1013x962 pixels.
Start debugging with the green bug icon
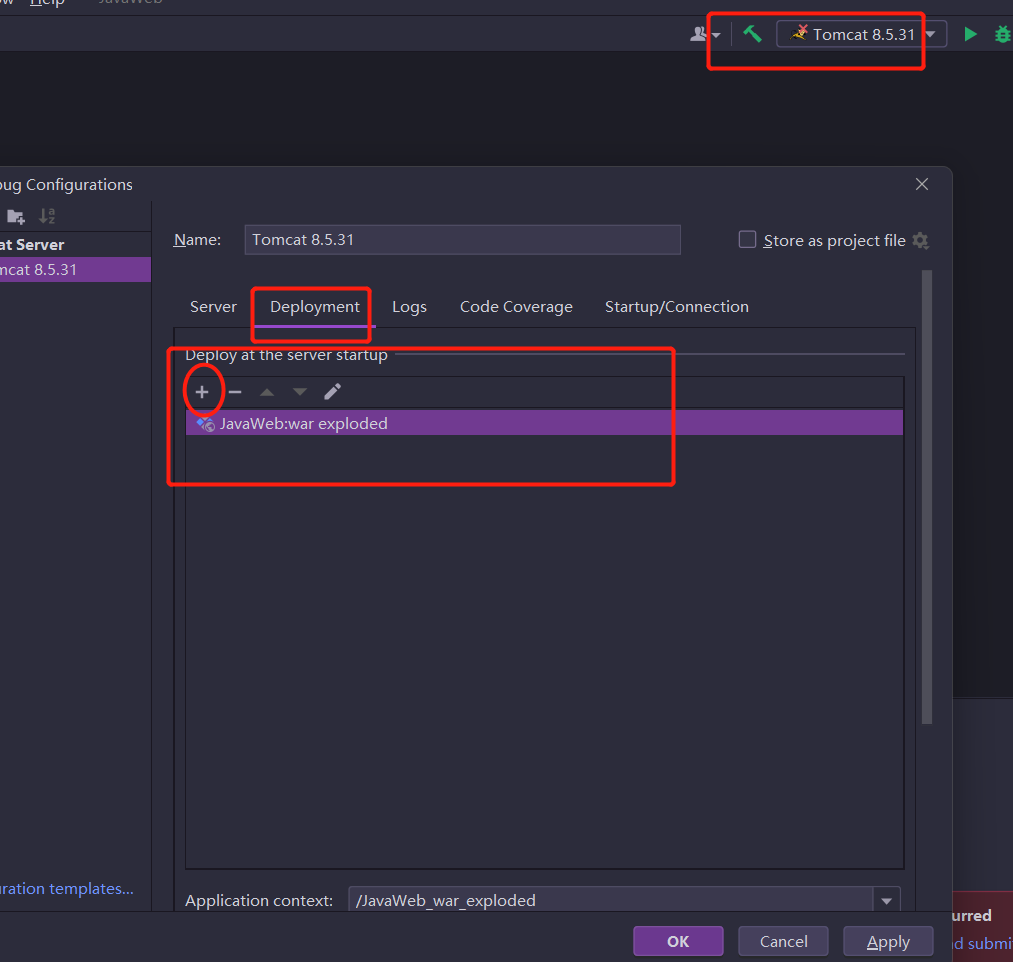[1003, 34]
